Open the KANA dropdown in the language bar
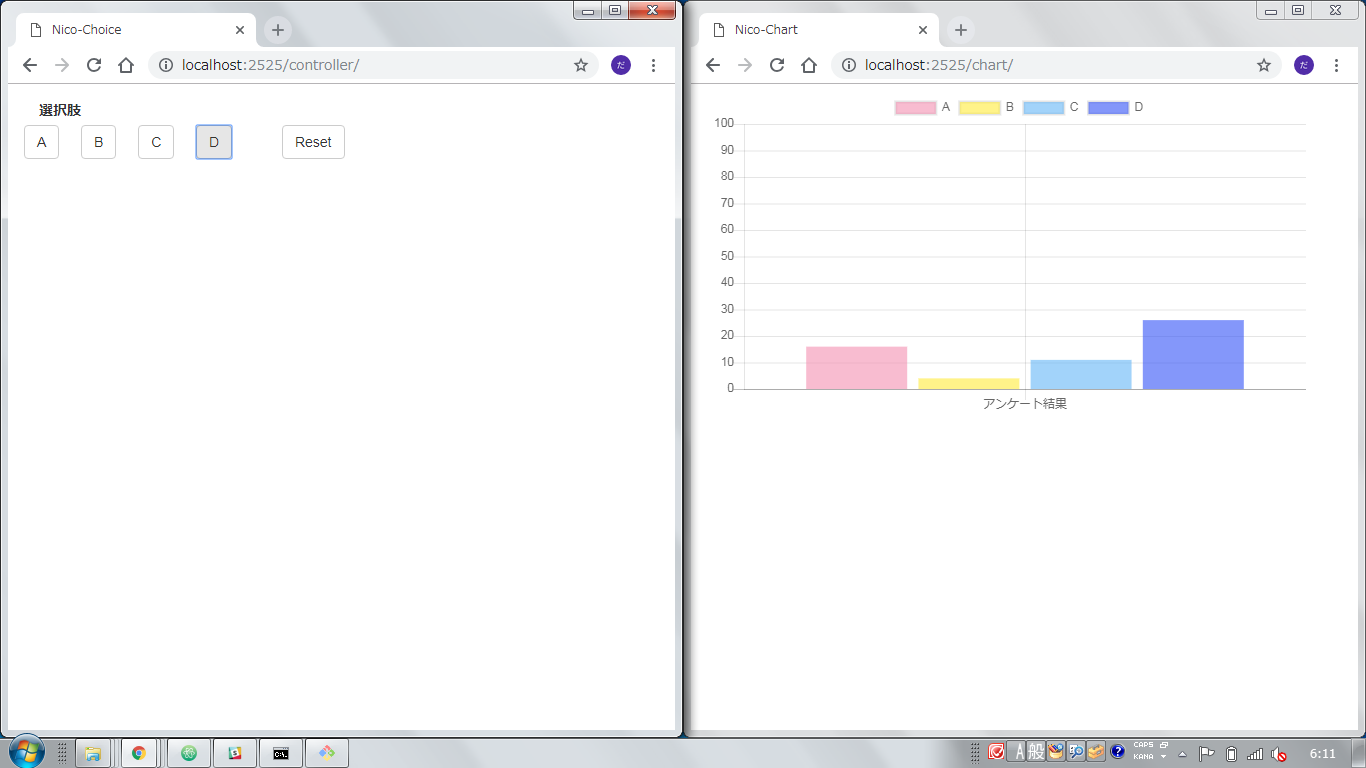 (x=1163, y=757)
